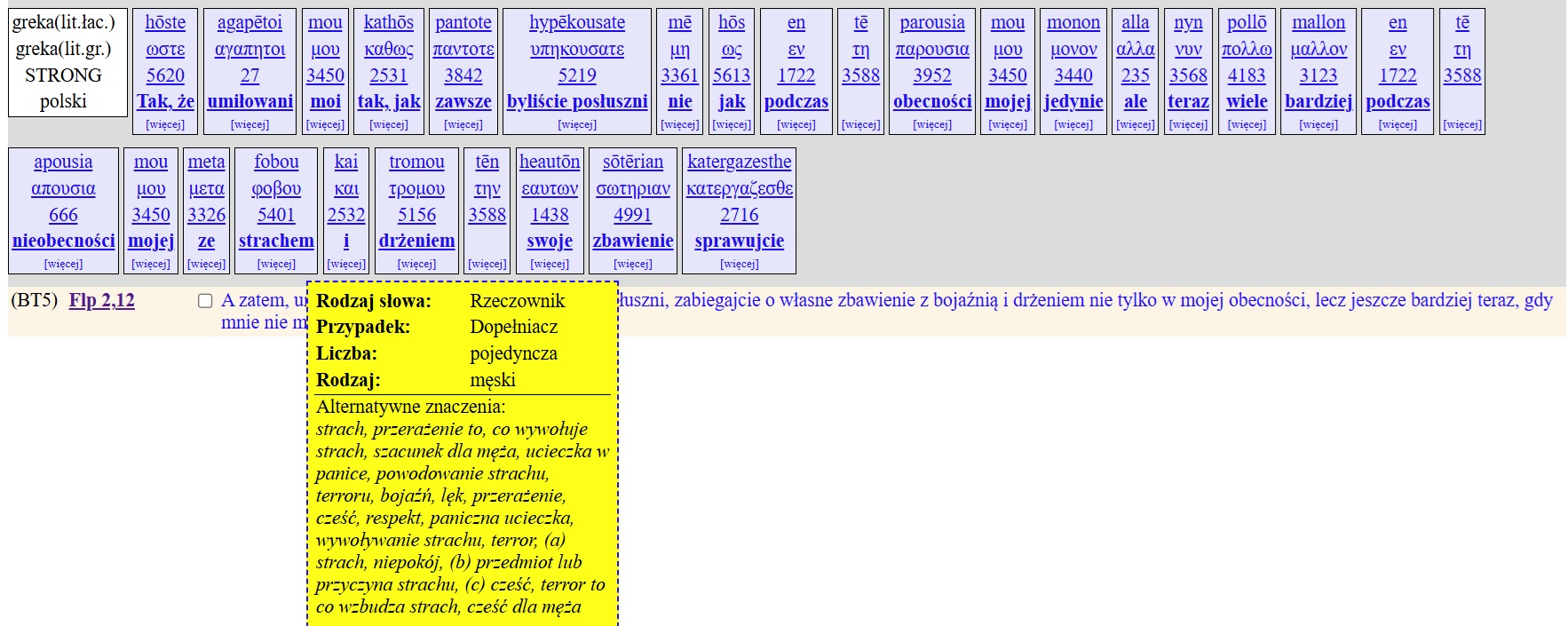This screenshot has height=626, width=1568.
Task: Click the Polish word ale
Action: pyautogui.click(x=1136, y=101)
